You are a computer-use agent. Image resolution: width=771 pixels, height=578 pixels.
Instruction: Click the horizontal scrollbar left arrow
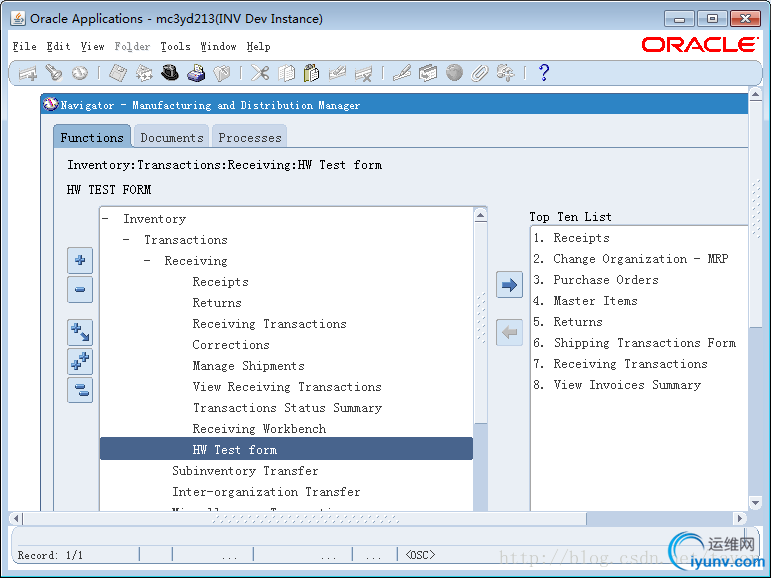click(x=16, y=518)
